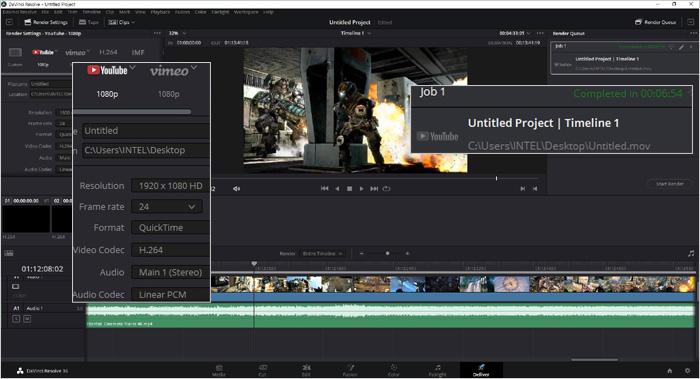This screenshot has width=700, height=379.
Task: Click the small Filename field in Render Settings
Action: [x=50, y=83]
